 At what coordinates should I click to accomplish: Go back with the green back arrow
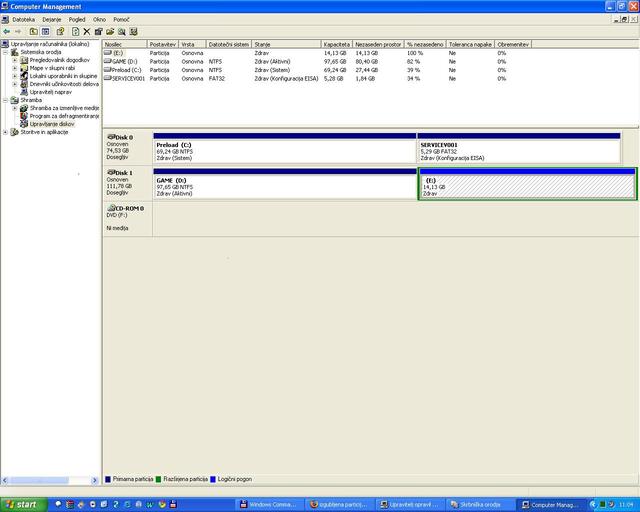tap(7, 31)
